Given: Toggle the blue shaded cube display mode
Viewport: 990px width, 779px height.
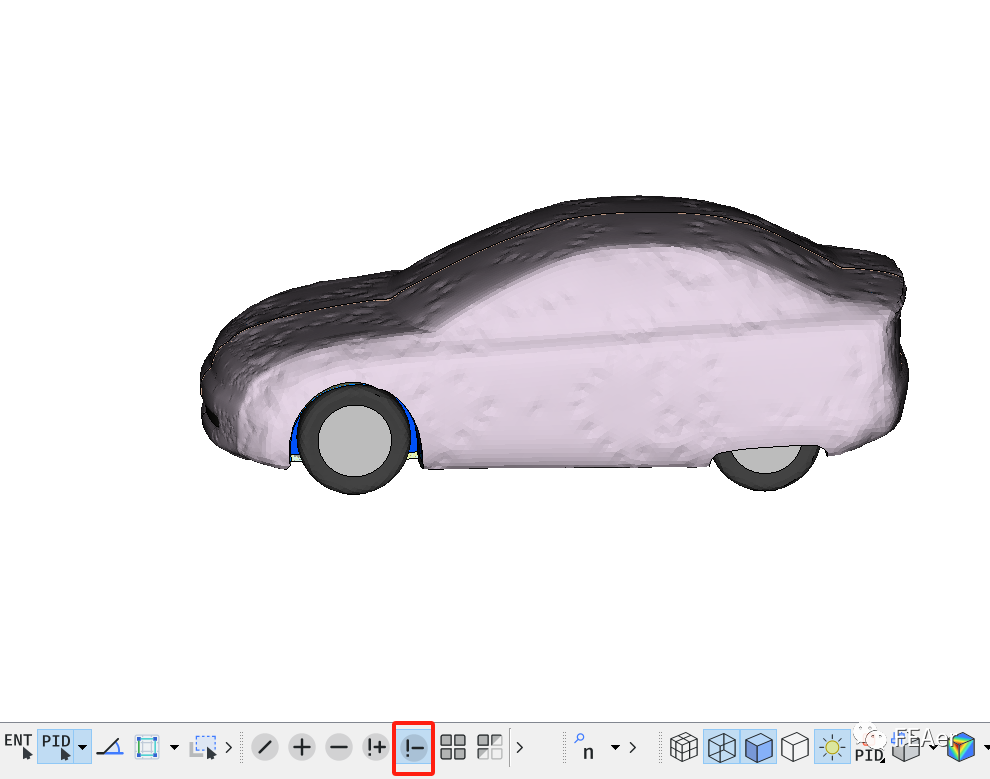Looking at the screenshot, I should click(x=759, y=747).
